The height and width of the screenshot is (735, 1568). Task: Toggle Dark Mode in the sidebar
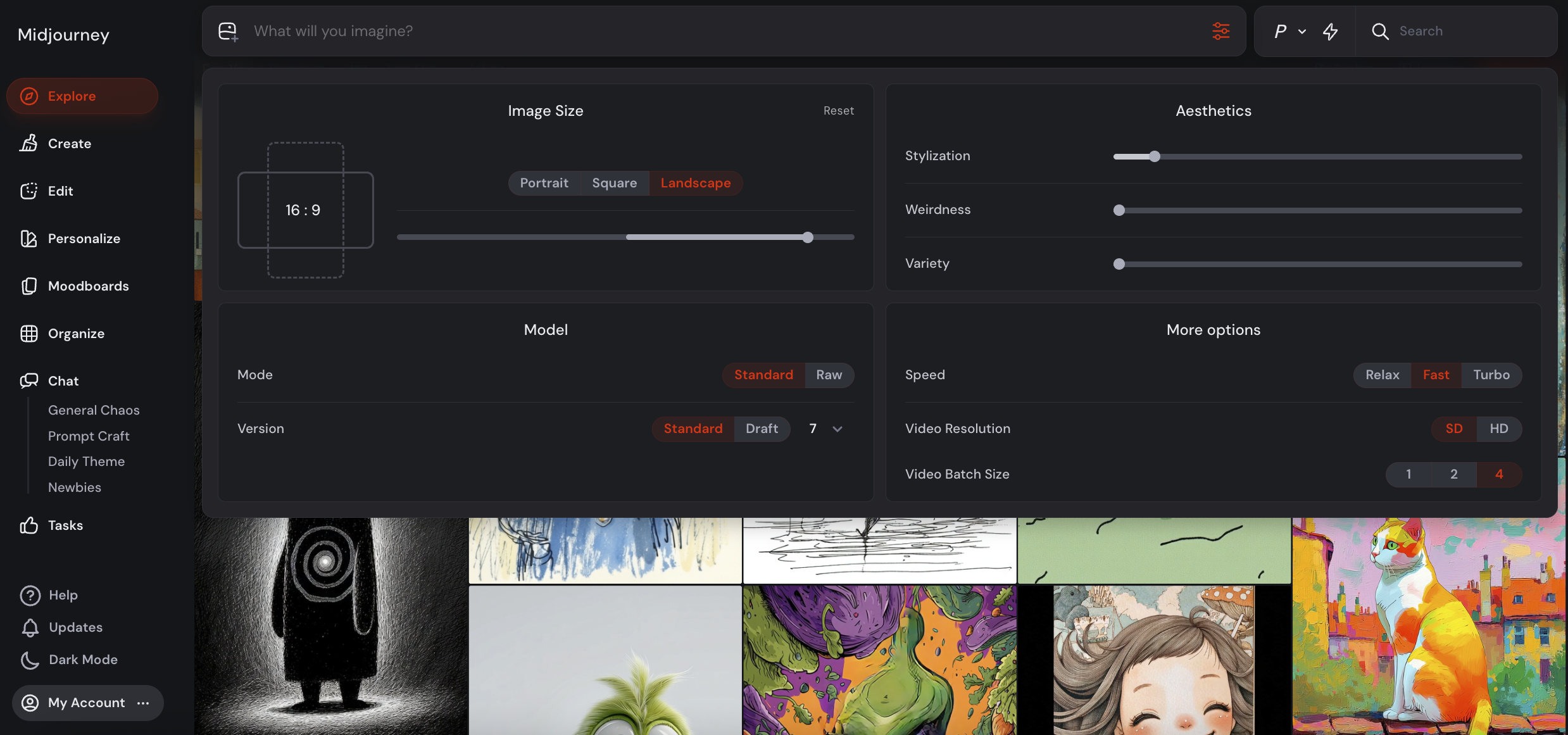[x=83, y=660]
